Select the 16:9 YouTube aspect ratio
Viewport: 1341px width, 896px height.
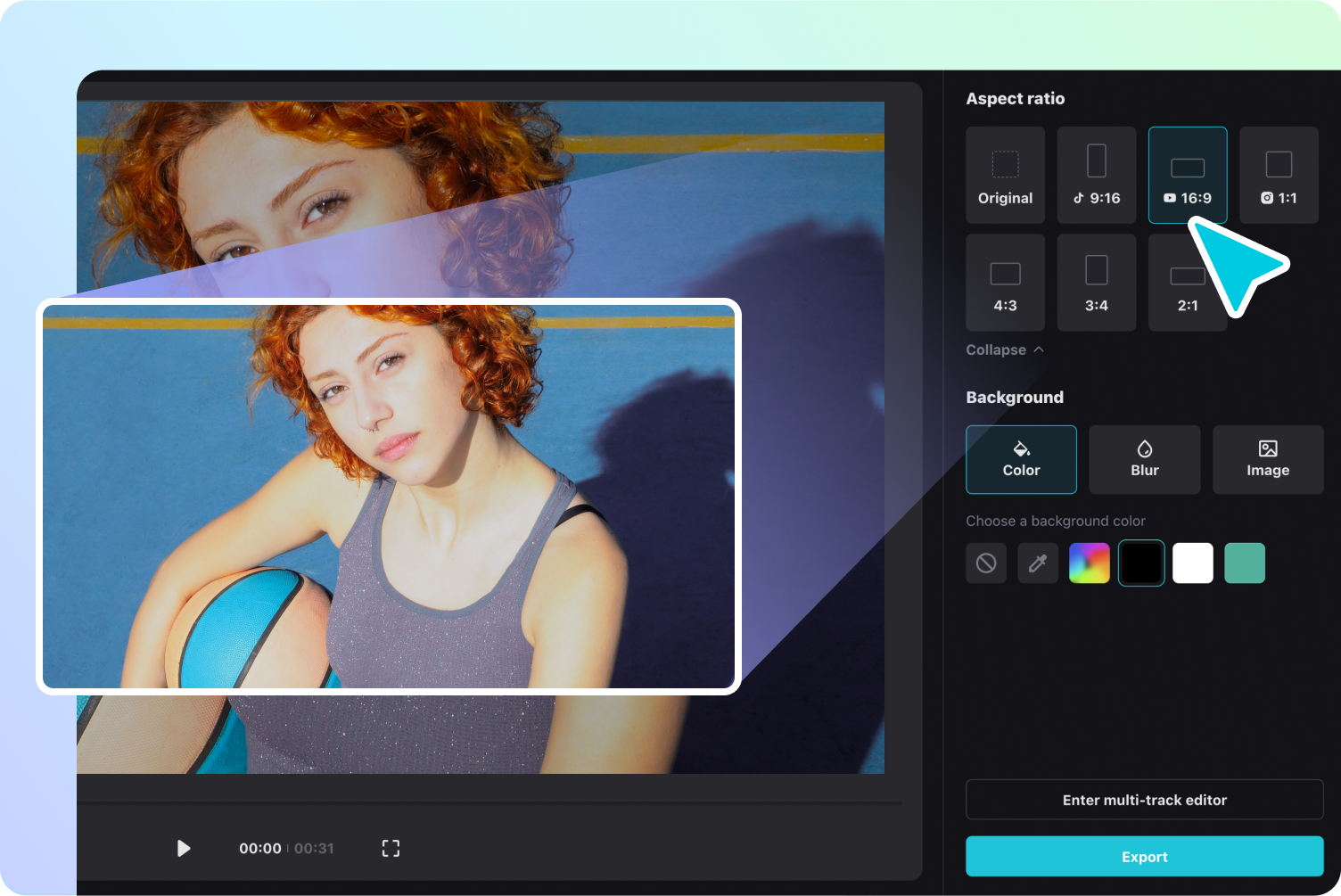click(1188, 175)
